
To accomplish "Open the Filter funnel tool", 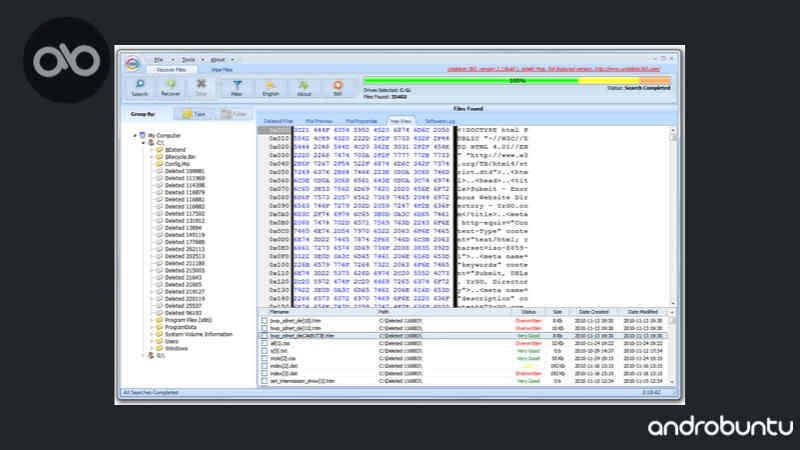I will pos(237,85).
